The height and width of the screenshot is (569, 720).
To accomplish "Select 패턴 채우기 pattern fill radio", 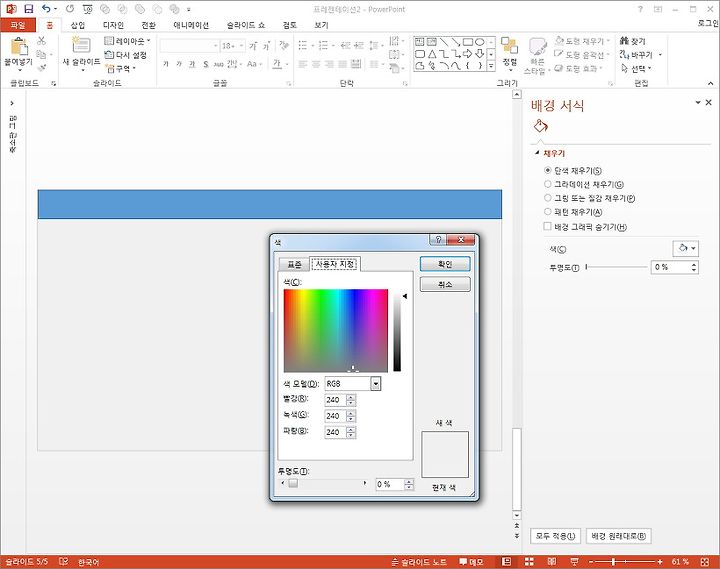I will pos(547,212).
